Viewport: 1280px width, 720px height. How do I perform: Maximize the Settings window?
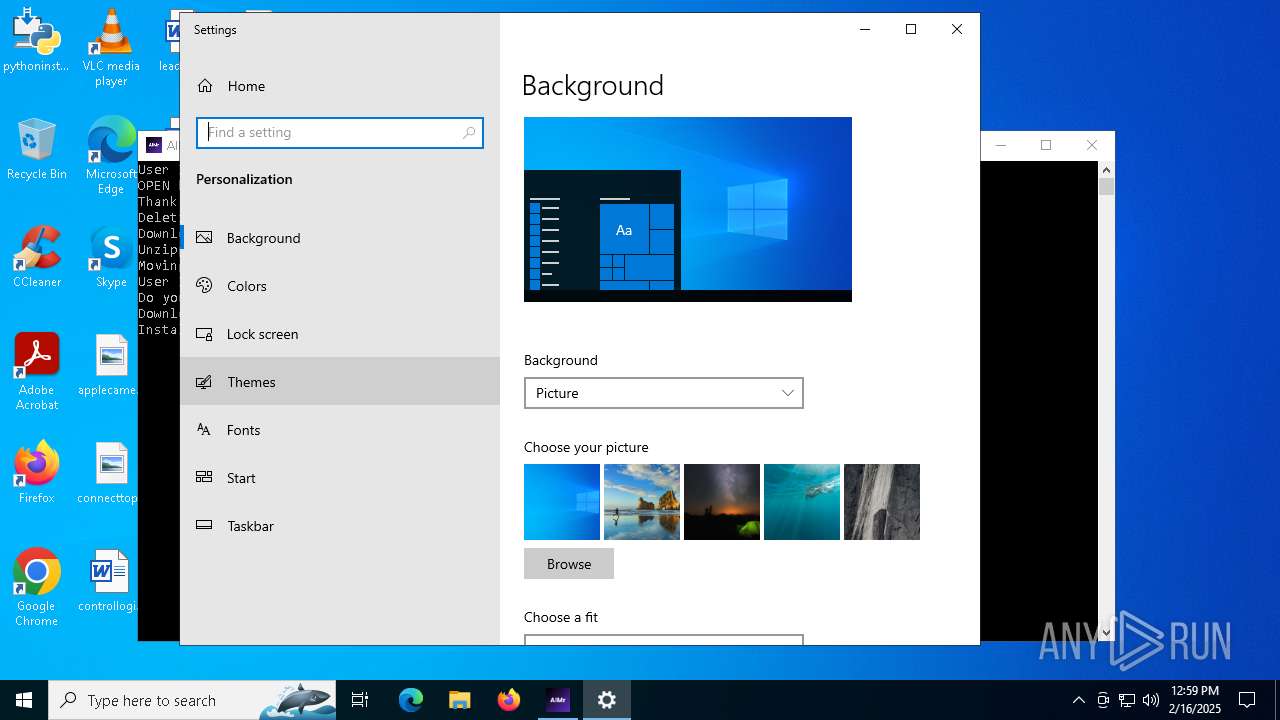pos(911,29)
